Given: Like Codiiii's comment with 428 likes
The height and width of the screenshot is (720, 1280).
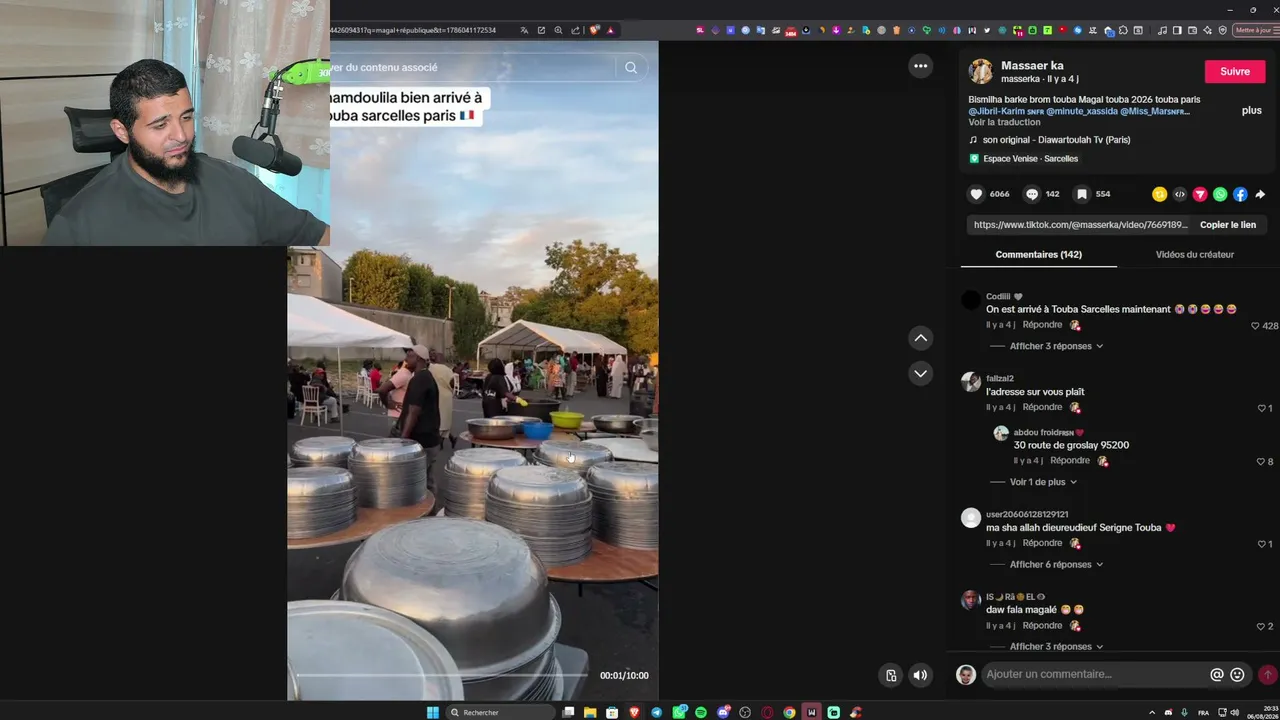Looking at the screenshot, I should coord(1255,326).
